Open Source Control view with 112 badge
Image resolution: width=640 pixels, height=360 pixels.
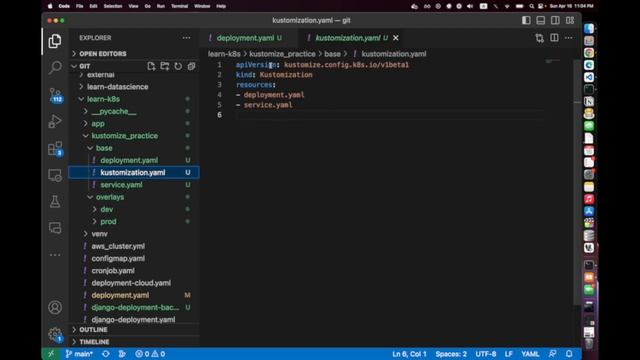55,95
